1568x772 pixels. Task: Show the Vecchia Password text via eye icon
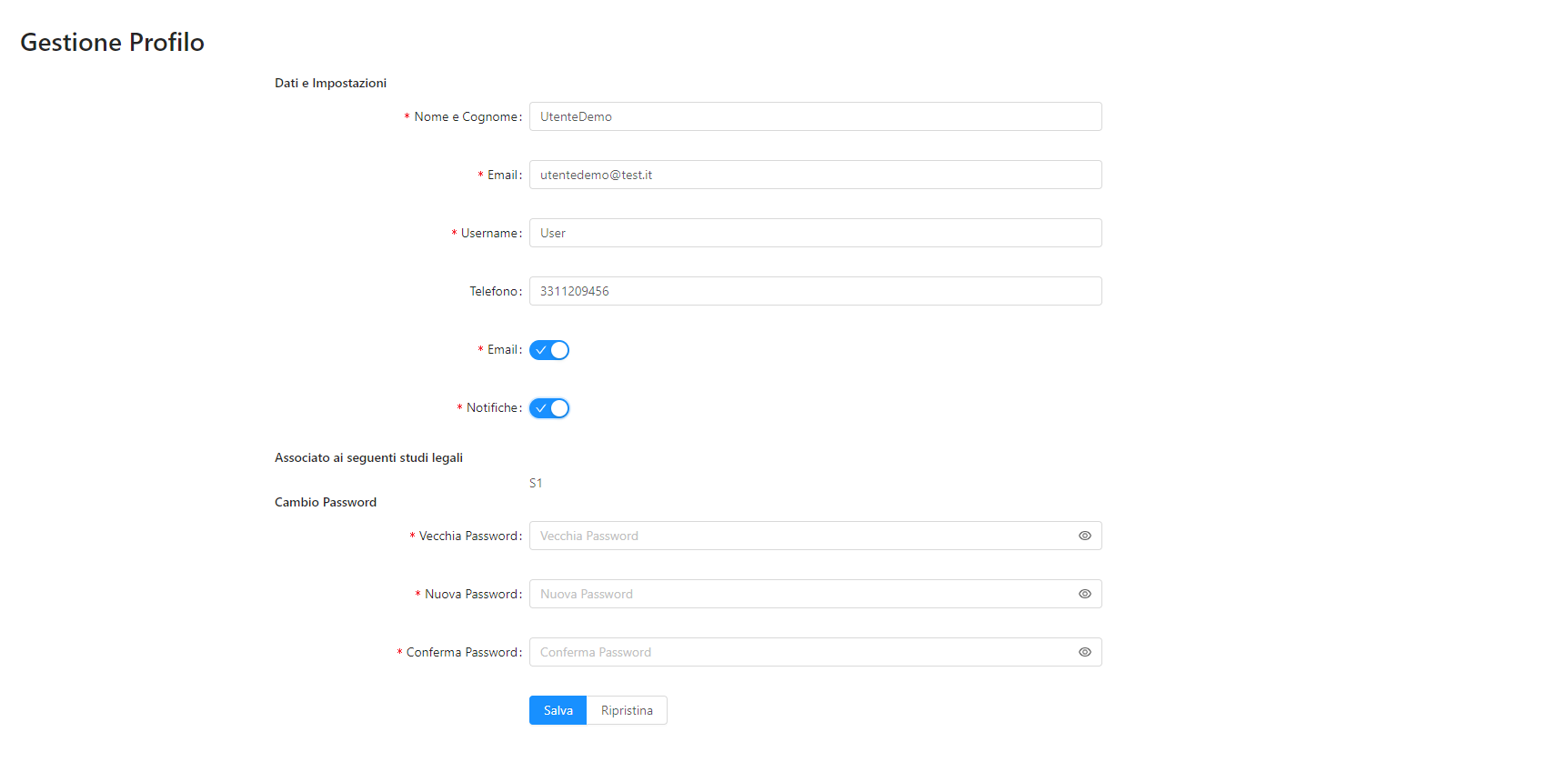(x=1084, y=536)
